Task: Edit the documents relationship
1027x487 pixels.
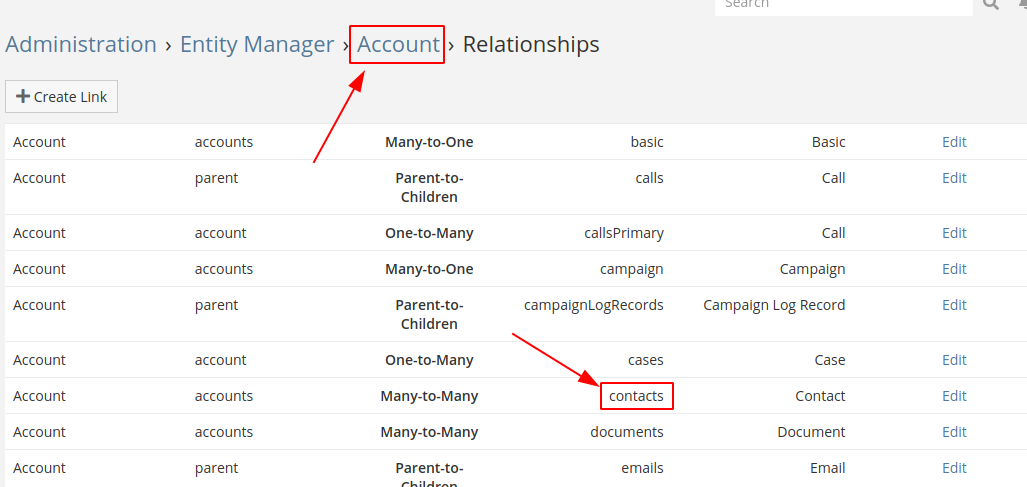Action: click(x=954, y=432)
